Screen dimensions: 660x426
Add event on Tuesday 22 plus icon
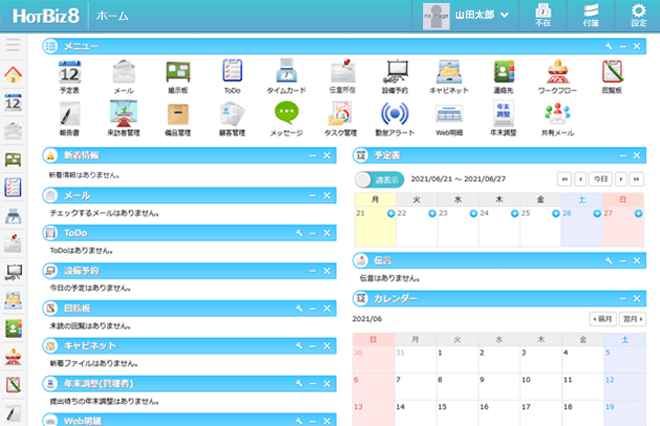432,214
